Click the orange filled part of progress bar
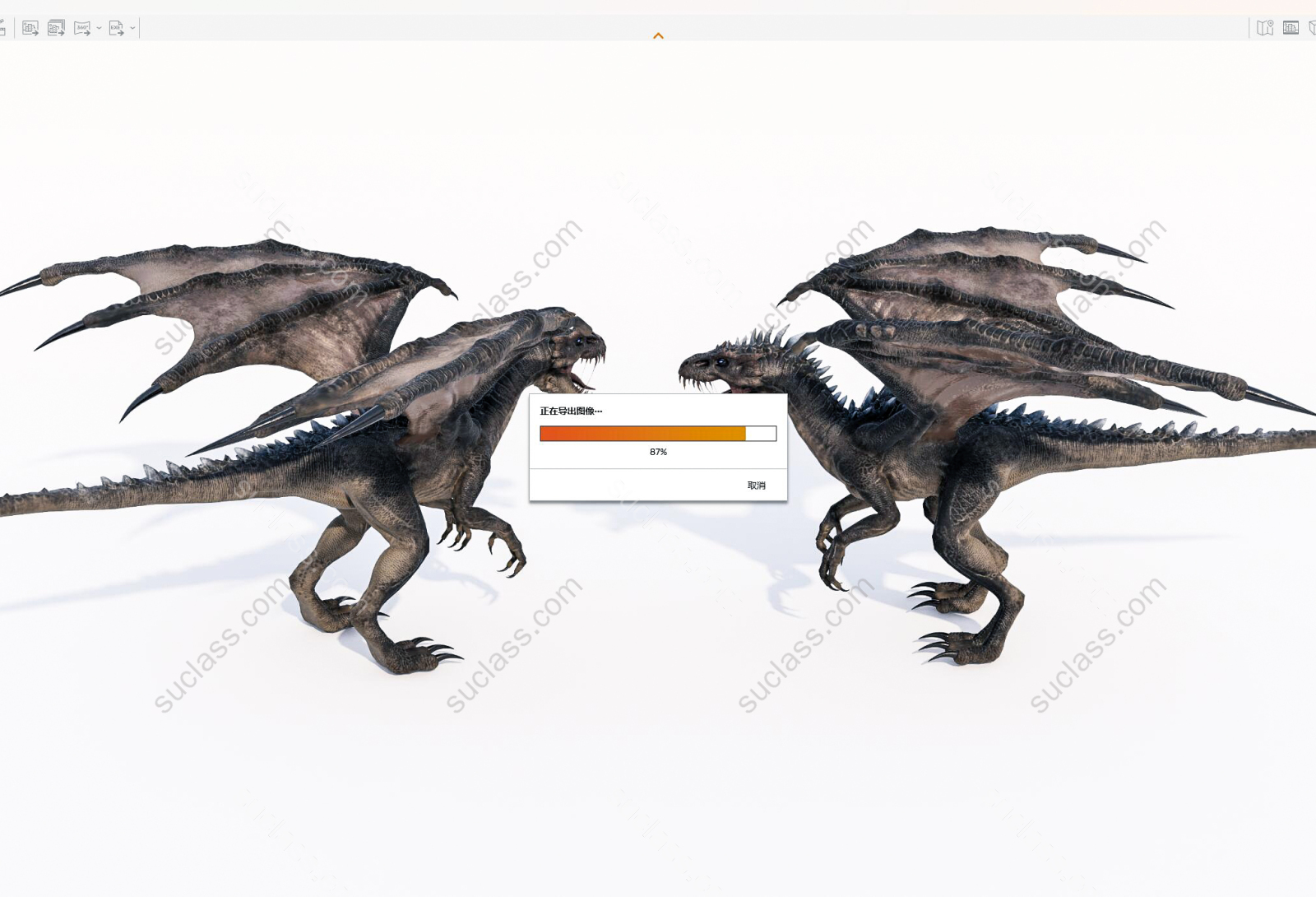Image resolution: width=1316 pixels, height=897 pixels. (x=642, y=434)
